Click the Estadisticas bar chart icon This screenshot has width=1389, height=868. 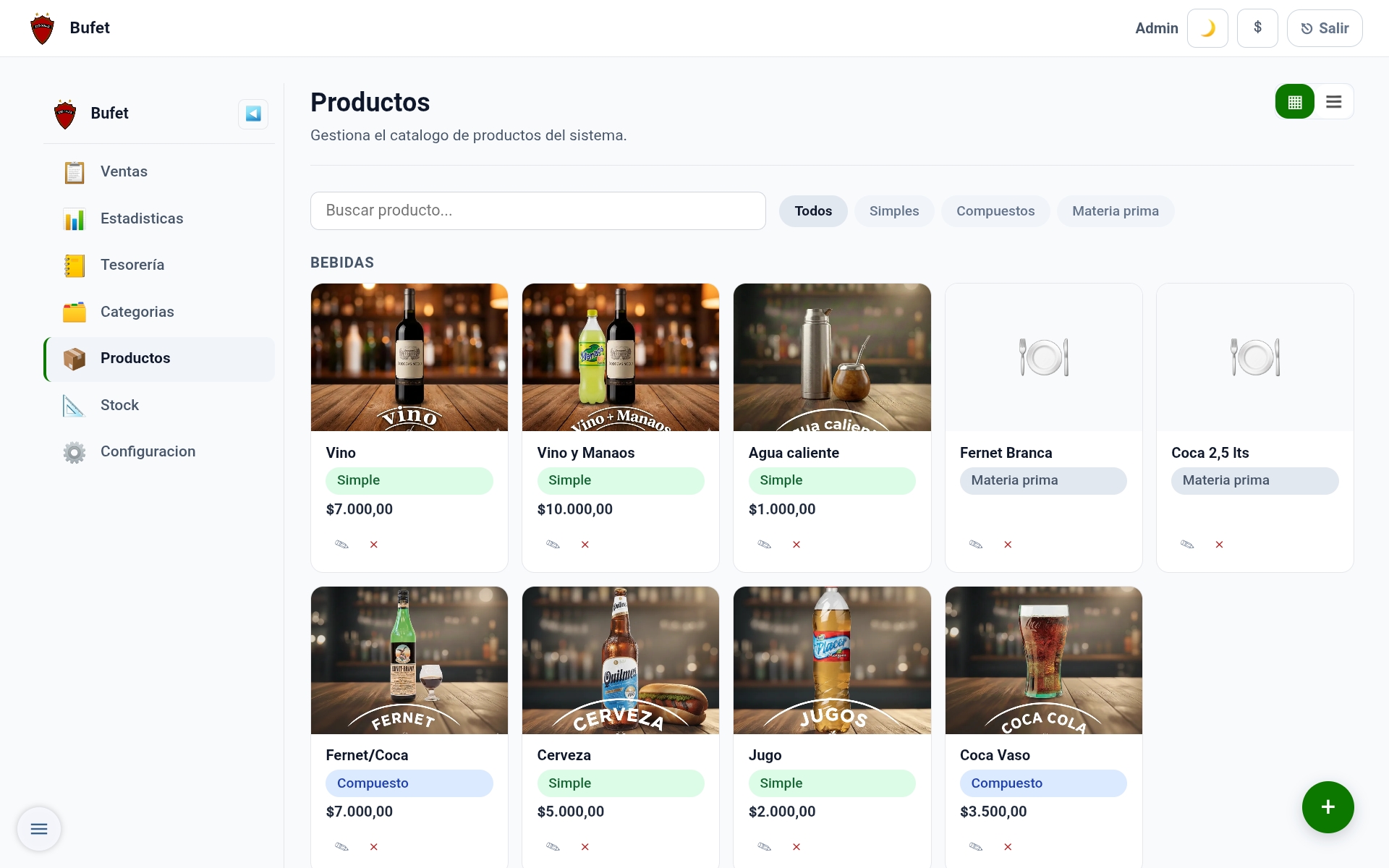[x=74, y=219]
